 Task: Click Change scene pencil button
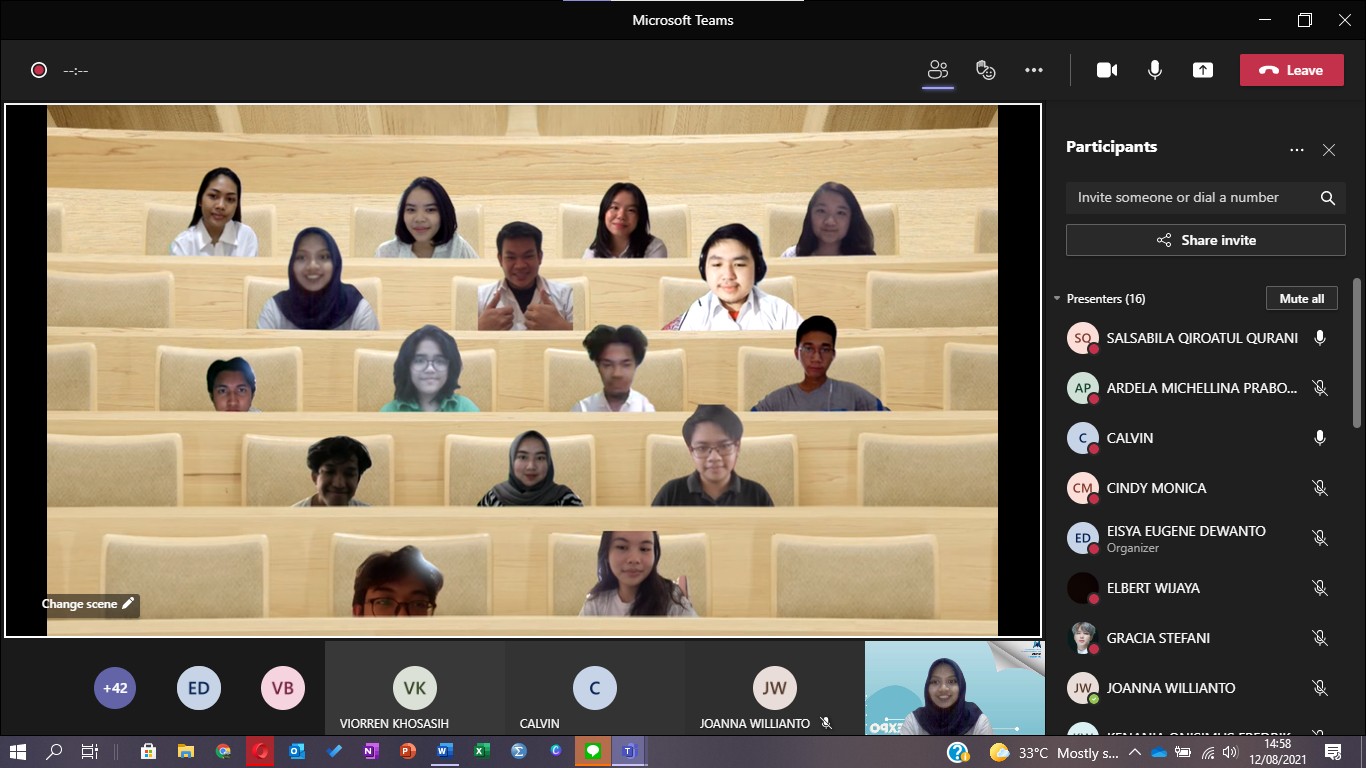pos(88,604)
